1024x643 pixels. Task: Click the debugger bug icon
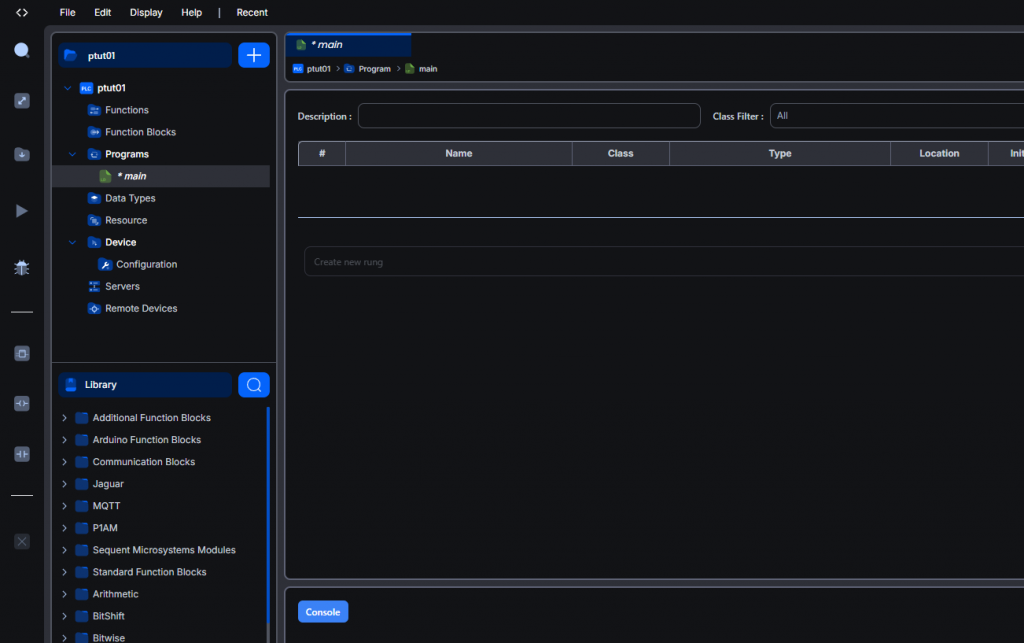coord(22,267)
